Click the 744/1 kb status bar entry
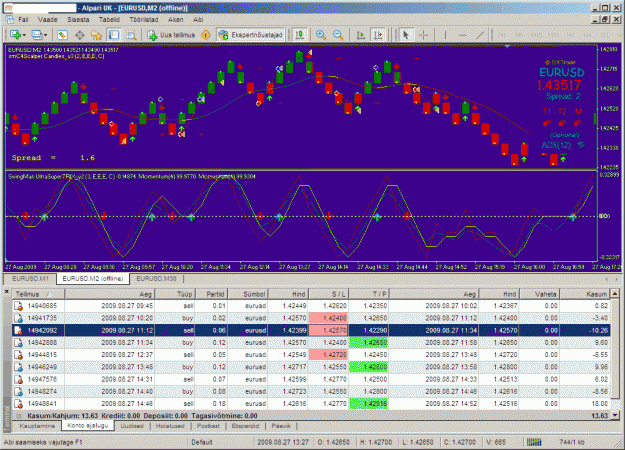The width and height of the screenshot is (625, 450). pos(572,442)
